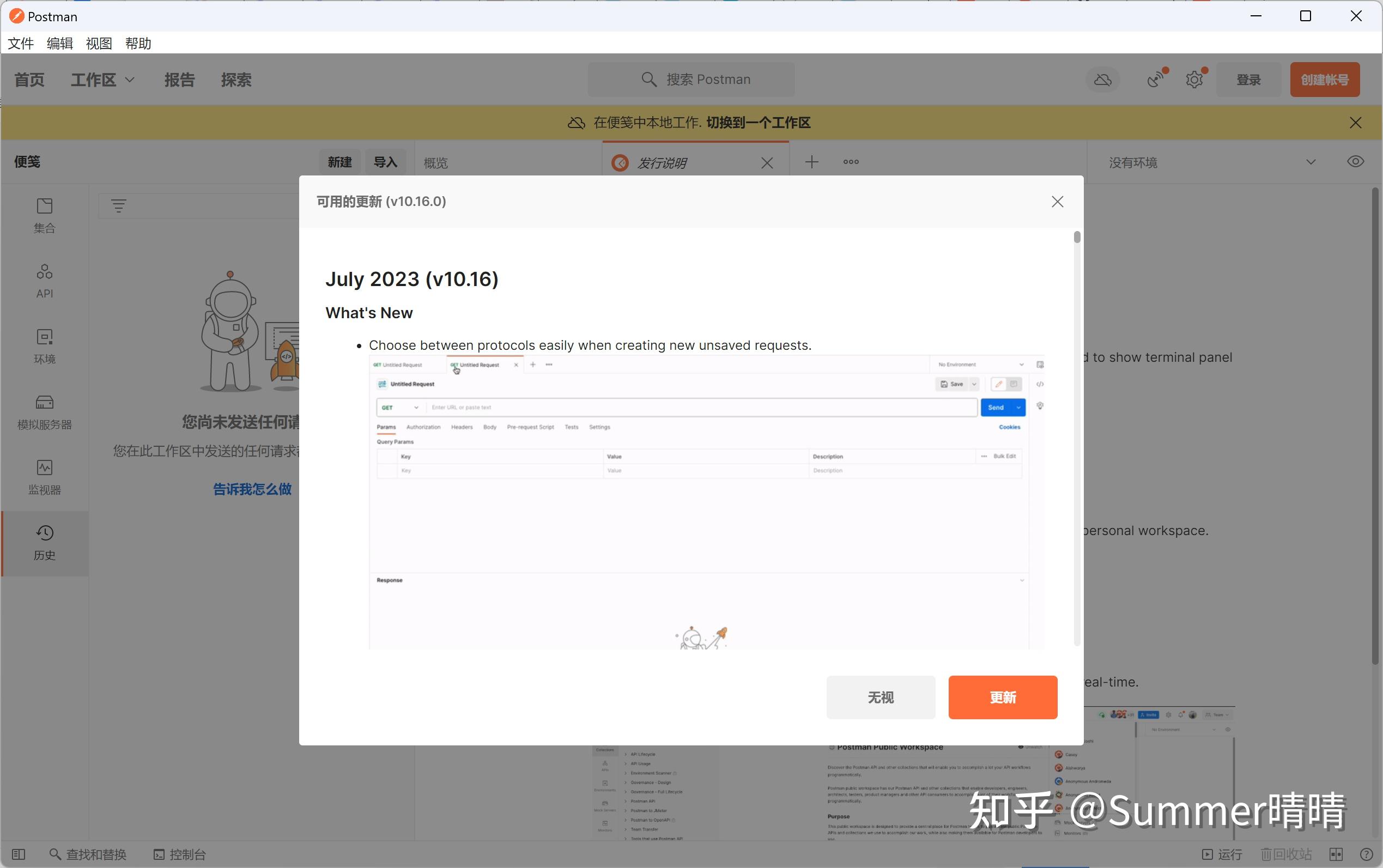Click the 无视 dismiss button in dialog
The width and height of the screenshot is (1383, 868).
tap(881, 697)
